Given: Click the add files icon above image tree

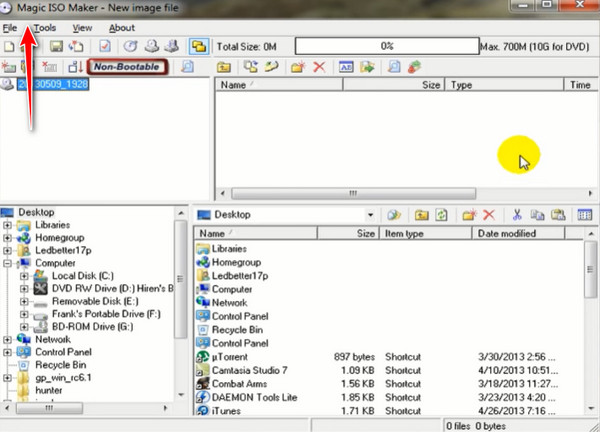Looking at the screenshot, I should coord(8,67).
